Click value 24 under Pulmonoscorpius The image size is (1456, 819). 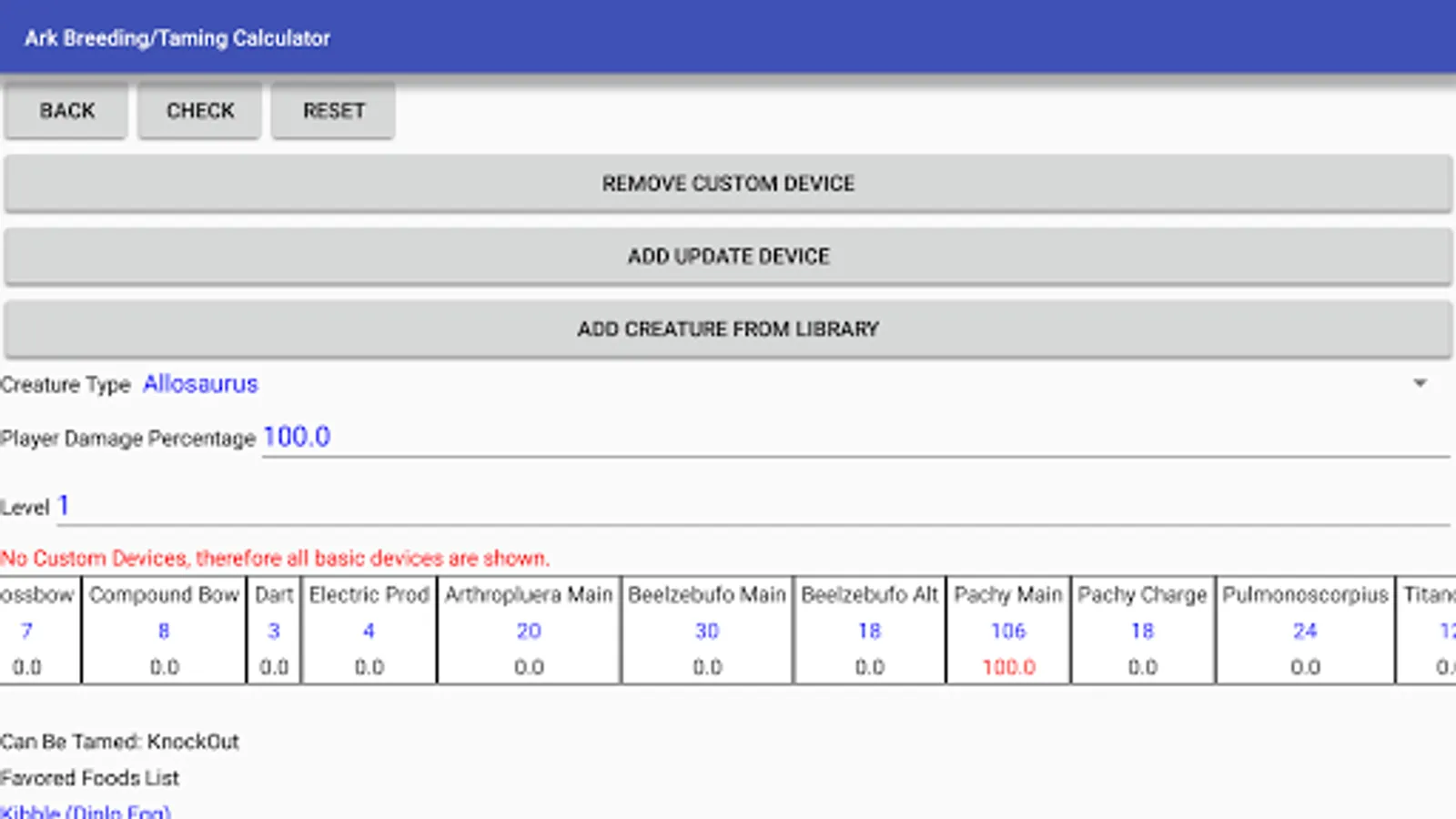click(x=1305, y=631)
